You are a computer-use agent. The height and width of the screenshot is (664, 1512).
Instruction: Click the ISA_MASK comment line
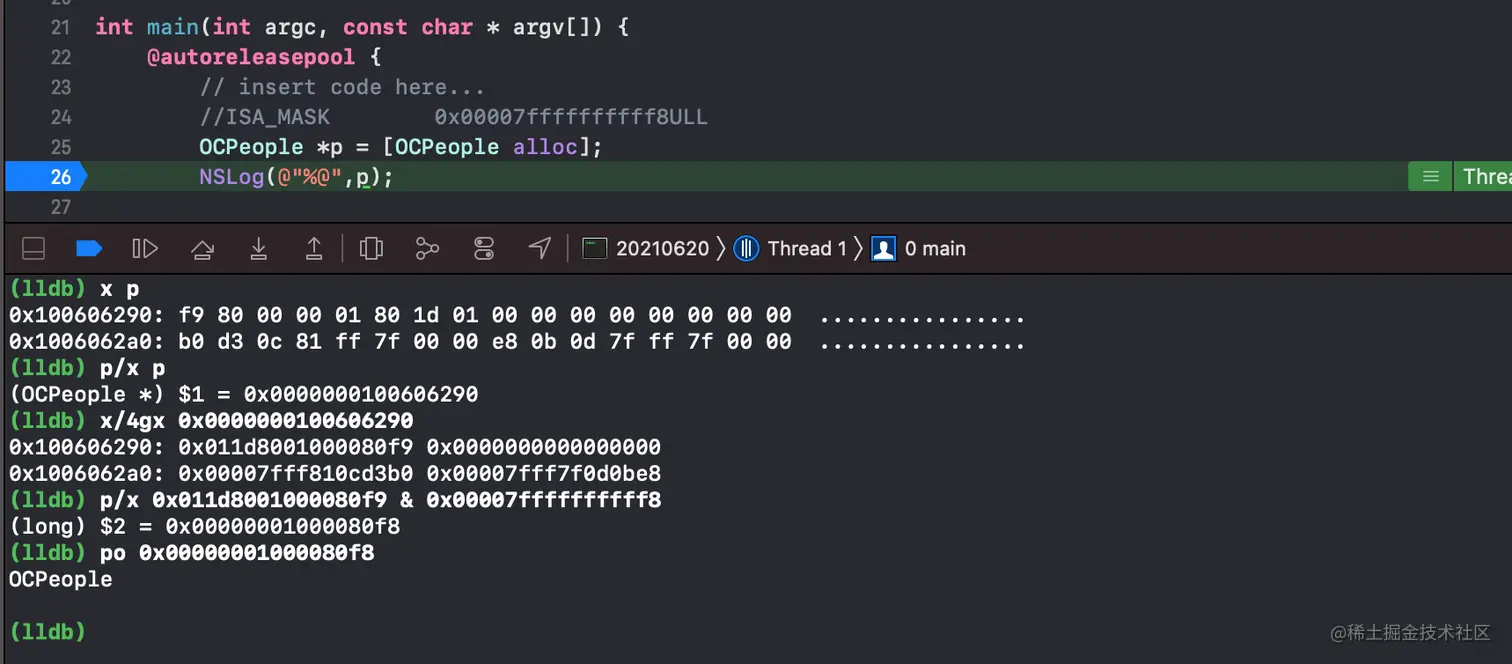(453, 117)
